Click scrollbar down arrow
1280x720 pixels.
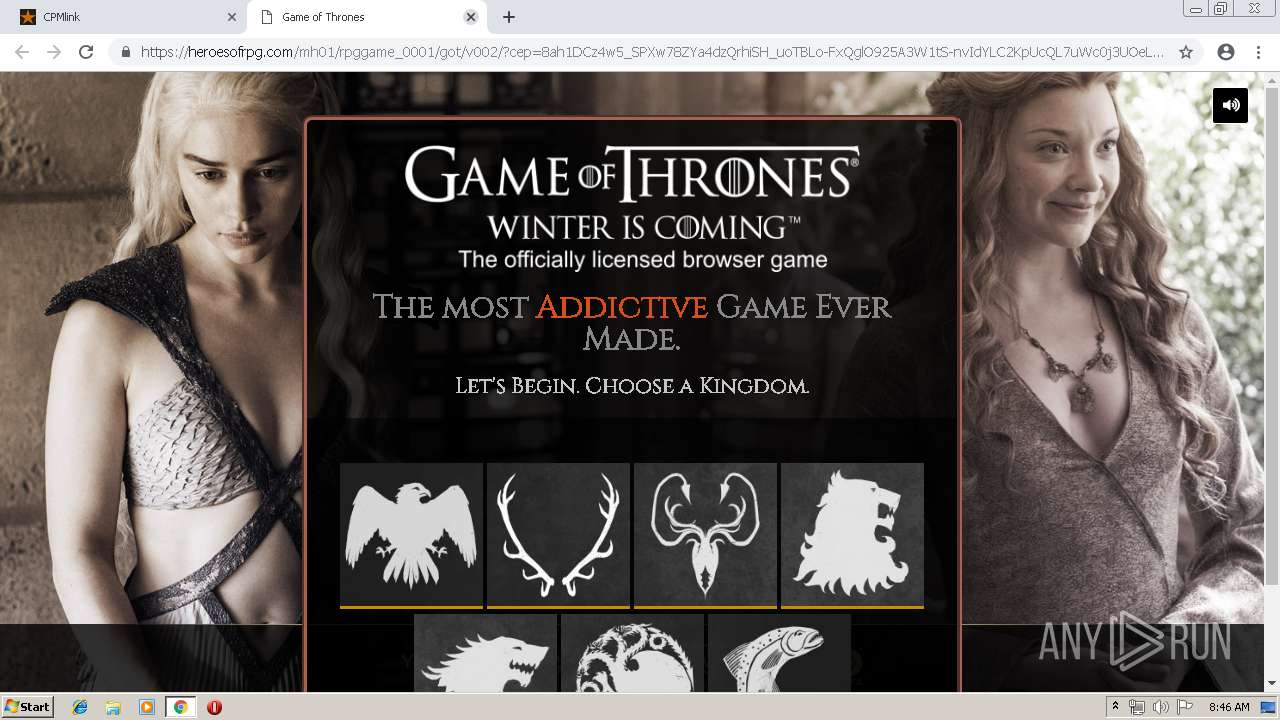(x=1272, y=684)
